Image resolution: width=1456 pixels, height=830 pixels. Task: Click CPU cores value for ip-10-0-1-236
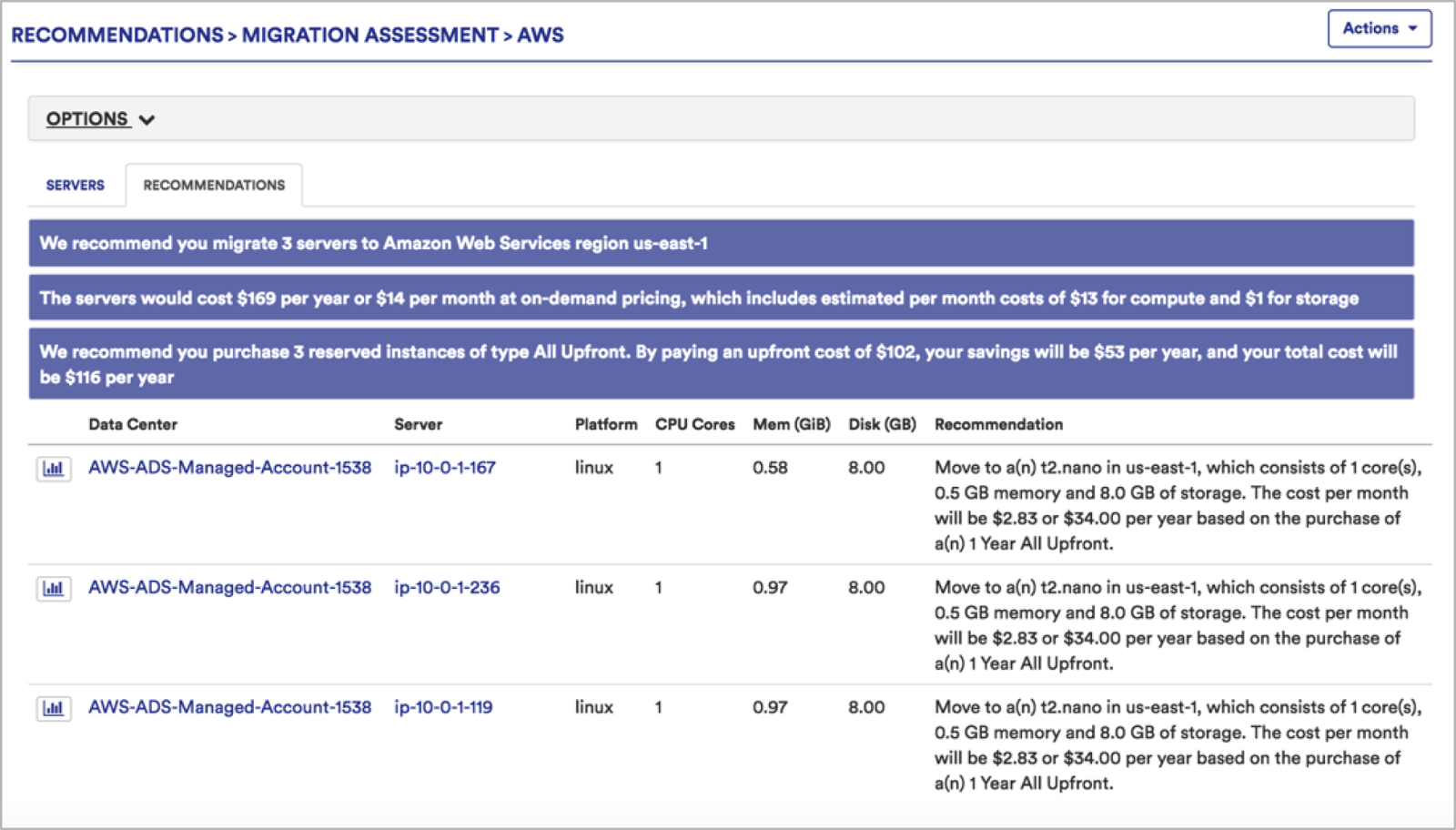pyautogui.click(x=659, y=588)
